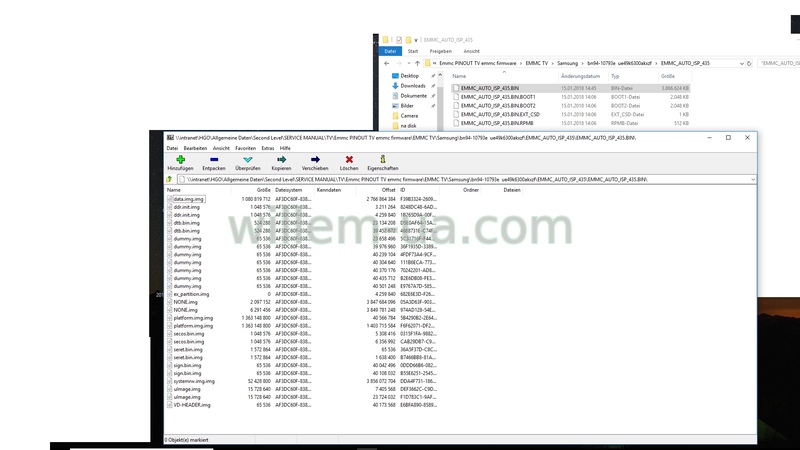The width and height of the screenshot is (800, 450).
Task: Click file icon of EMMC_AUTO_ISP_435.BIN.RPMB in Explorer
Action: (456, 123)
